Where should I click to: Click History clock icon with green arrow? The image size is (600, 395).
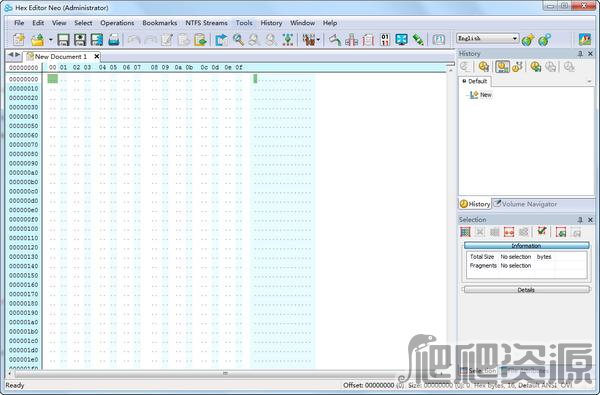(536, 67)
